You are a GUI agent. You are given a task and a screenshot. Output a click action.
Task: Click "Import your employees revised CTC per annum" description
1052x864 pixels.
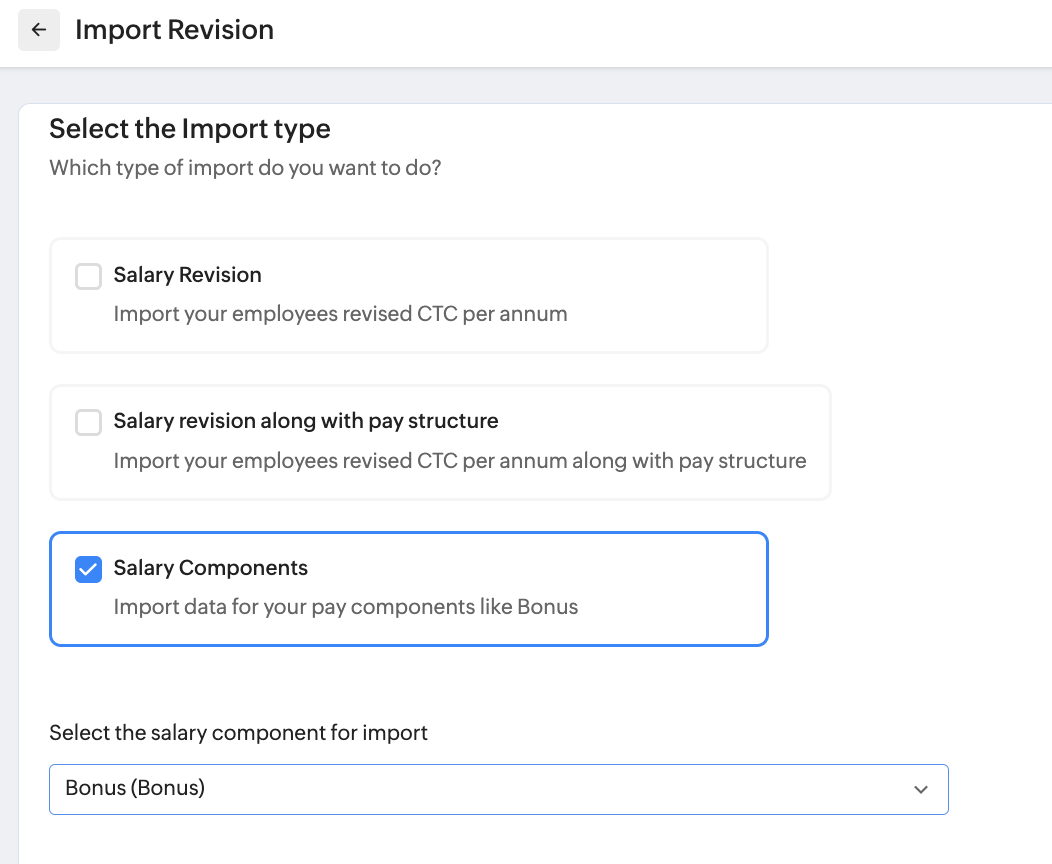[340, 314]
